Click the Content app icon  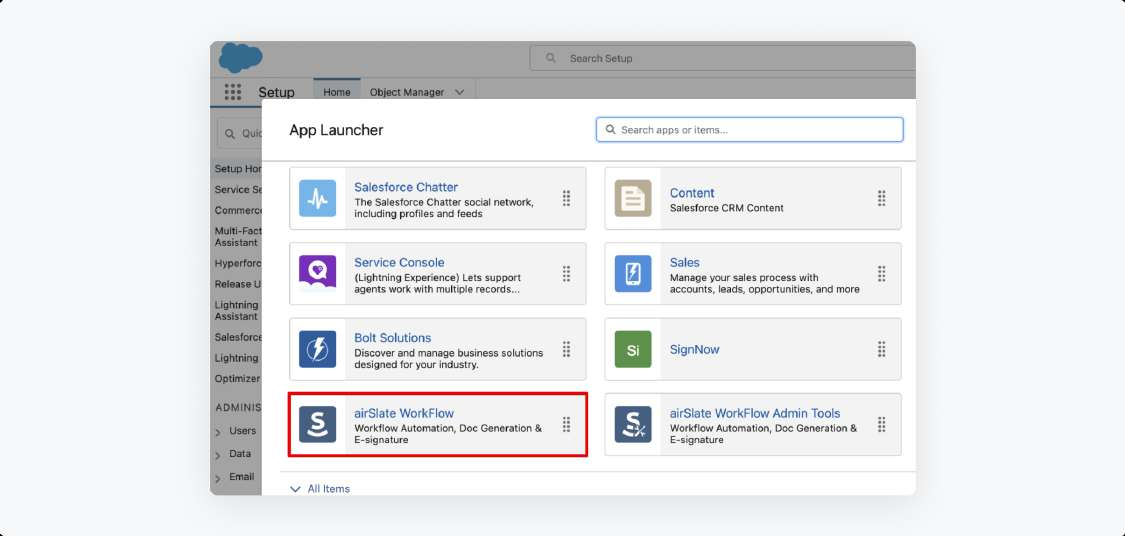coord(633,198)
